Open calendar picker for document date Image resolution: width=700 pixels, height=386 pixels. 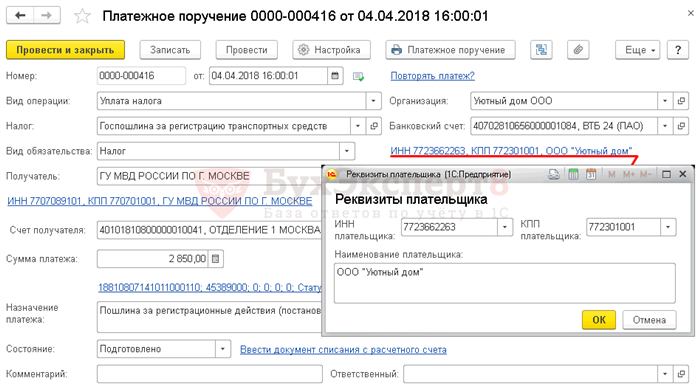pos(335,76)
